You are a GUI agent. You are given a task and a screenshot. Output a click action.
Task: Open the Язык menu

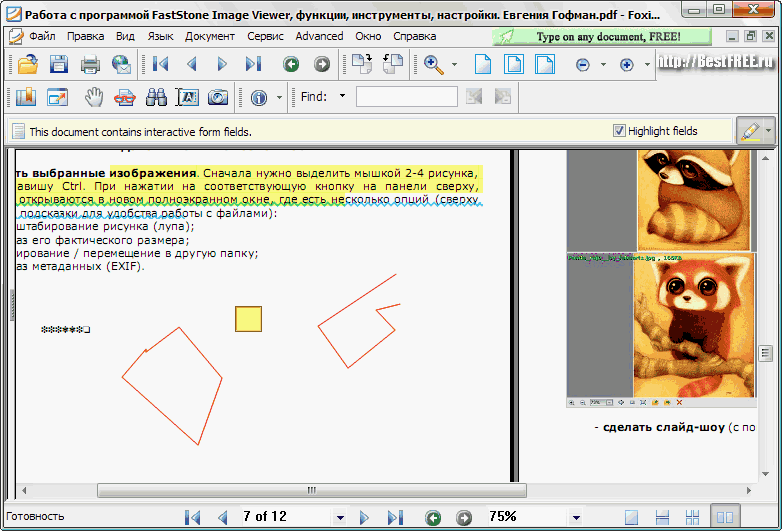160,36
